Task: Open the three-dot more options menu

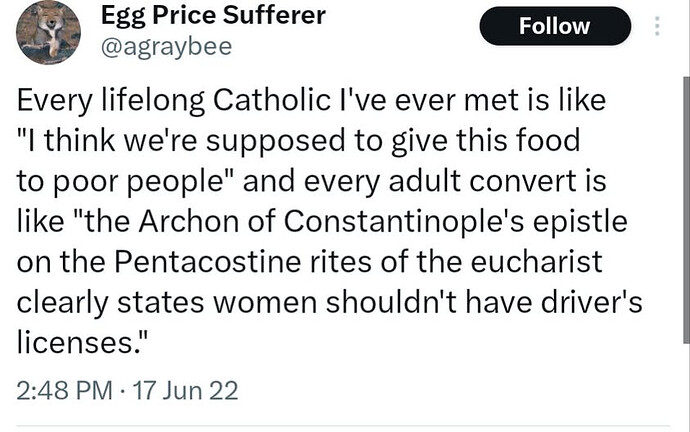Action: coord(657,26)
